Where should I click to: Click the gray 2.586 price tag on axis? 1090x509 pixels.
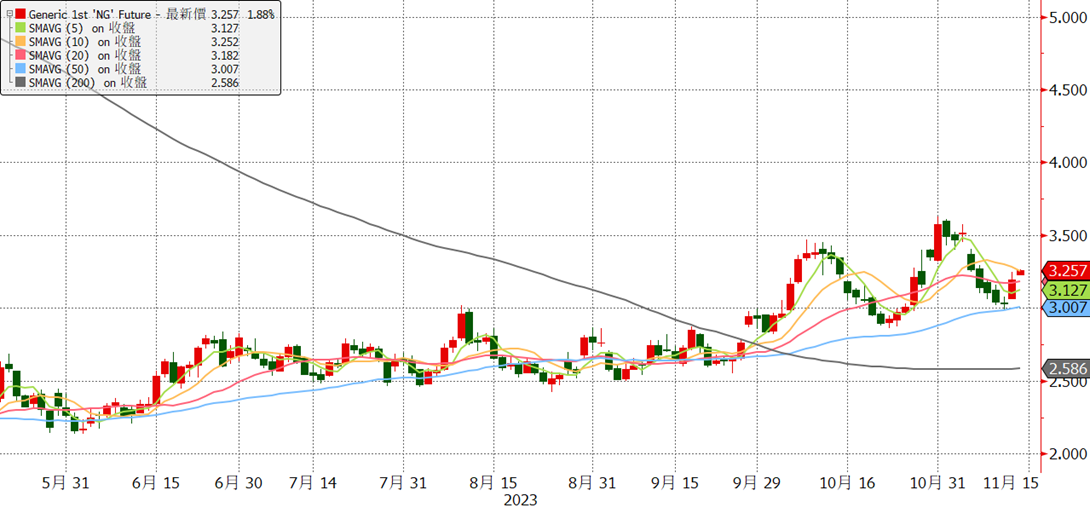coord(1066,368)
